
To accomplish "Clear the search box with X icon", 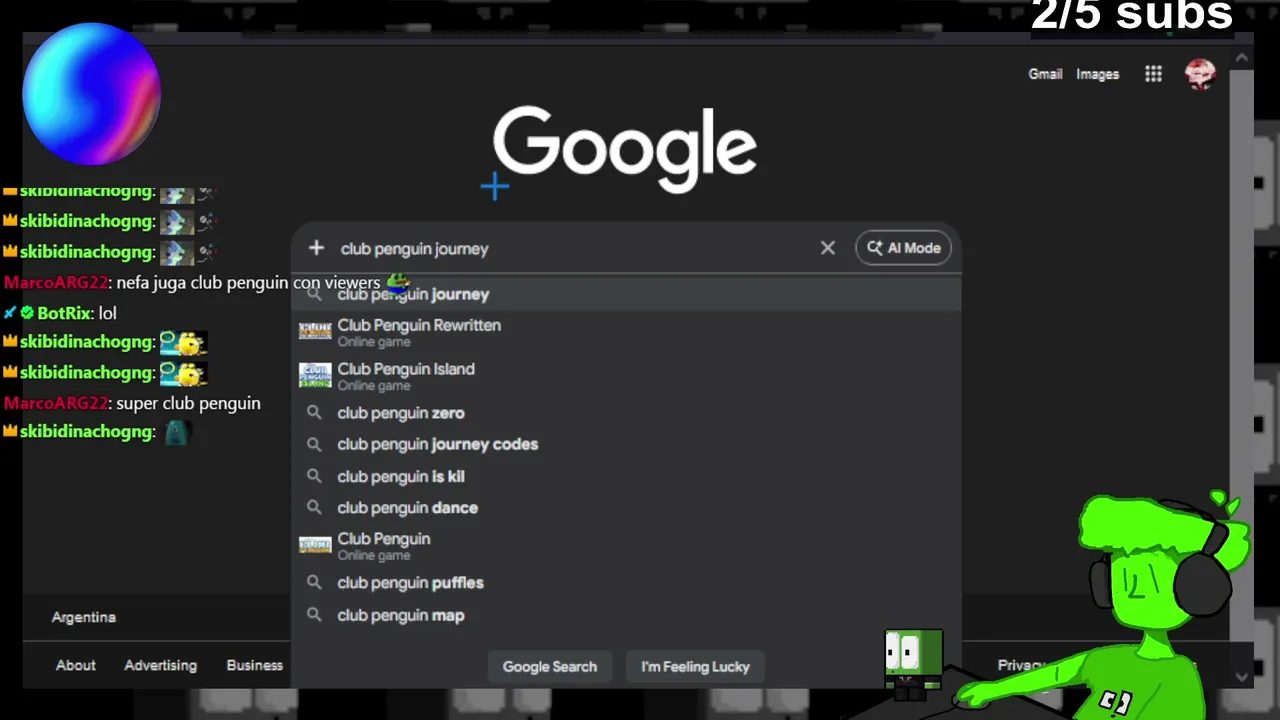I will coord(828,248).
